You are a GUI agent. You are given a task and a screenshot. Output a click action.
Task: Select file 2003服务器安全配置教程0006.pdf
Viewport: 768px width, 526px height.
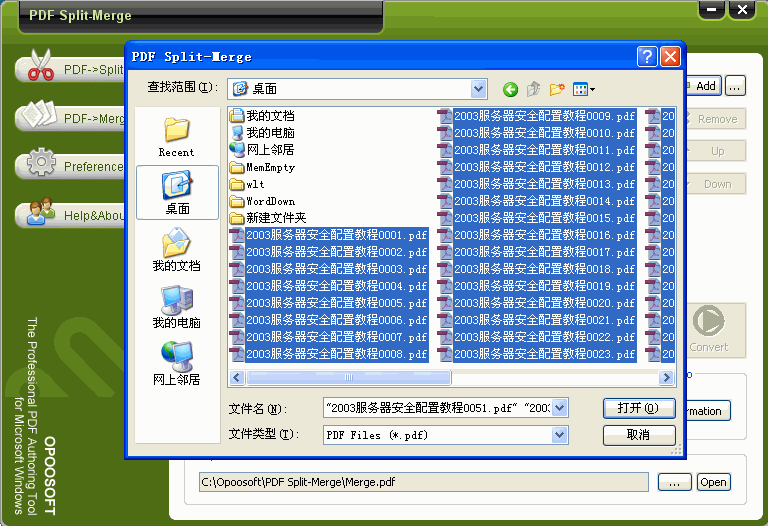329,320
